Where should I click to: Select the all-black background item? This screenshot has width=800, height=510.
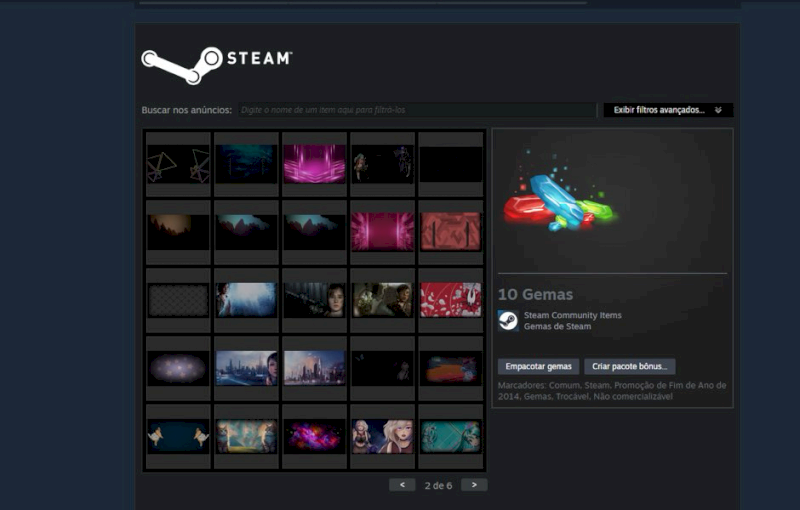pos(451,164)
